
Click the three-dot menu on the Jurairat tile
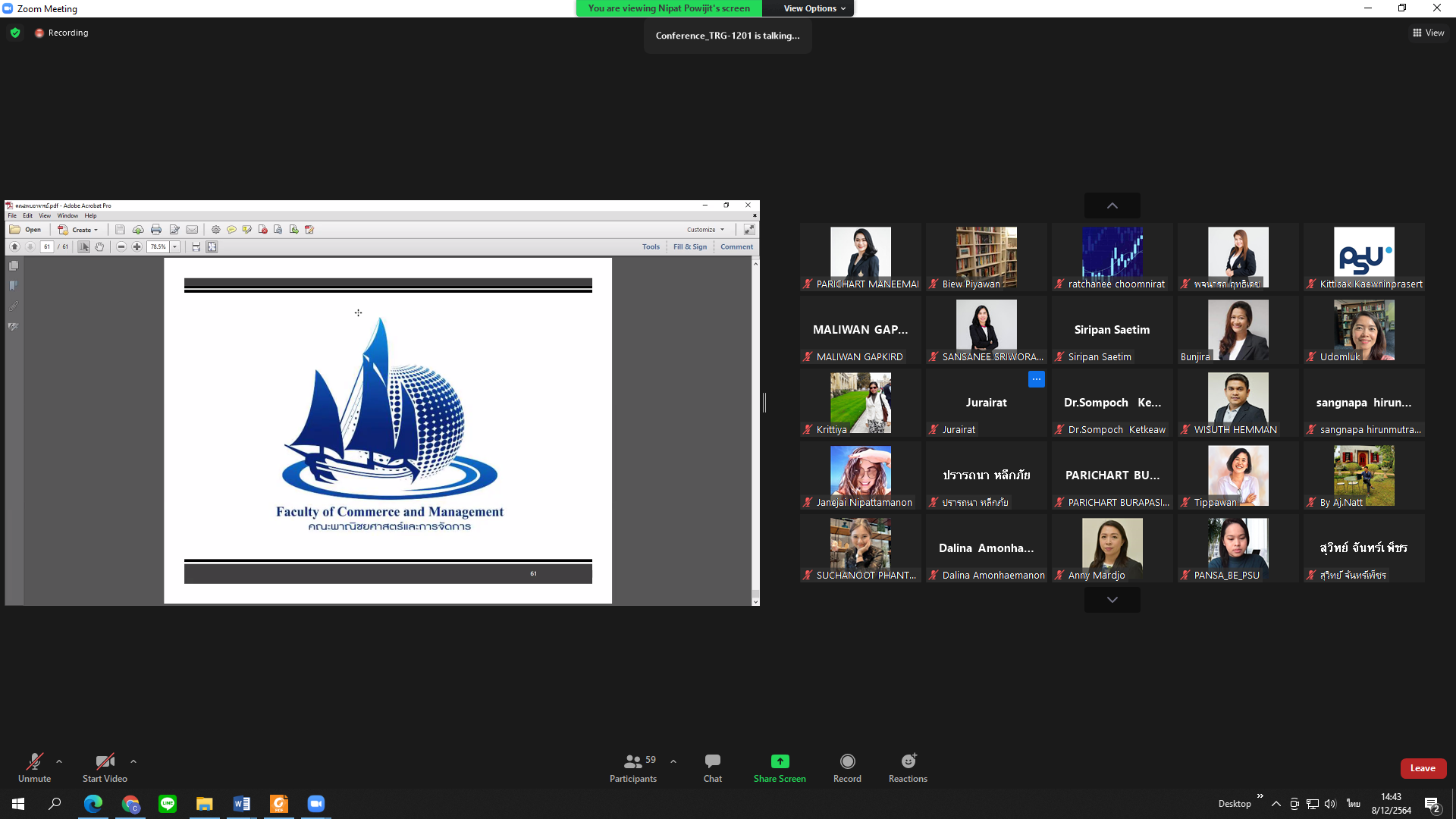point(1036,379)
